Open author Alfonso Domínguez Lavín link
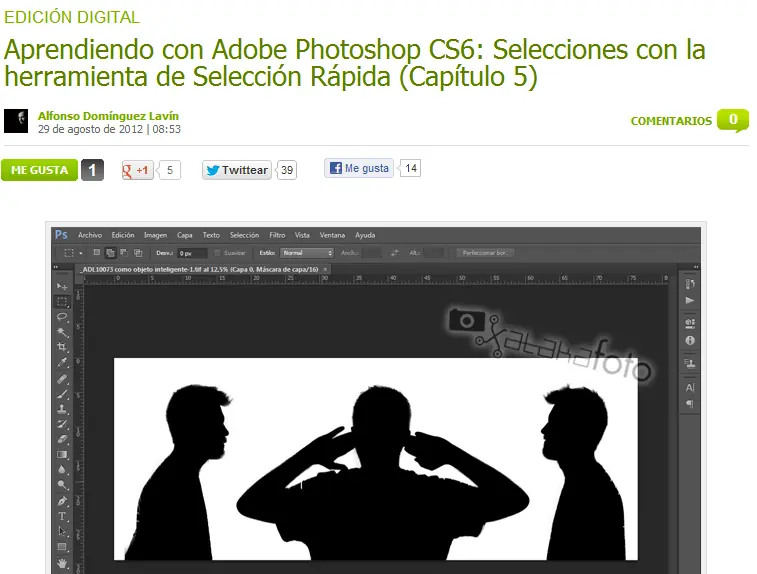This screenshot has width=757, height=574. click(108, 116)
